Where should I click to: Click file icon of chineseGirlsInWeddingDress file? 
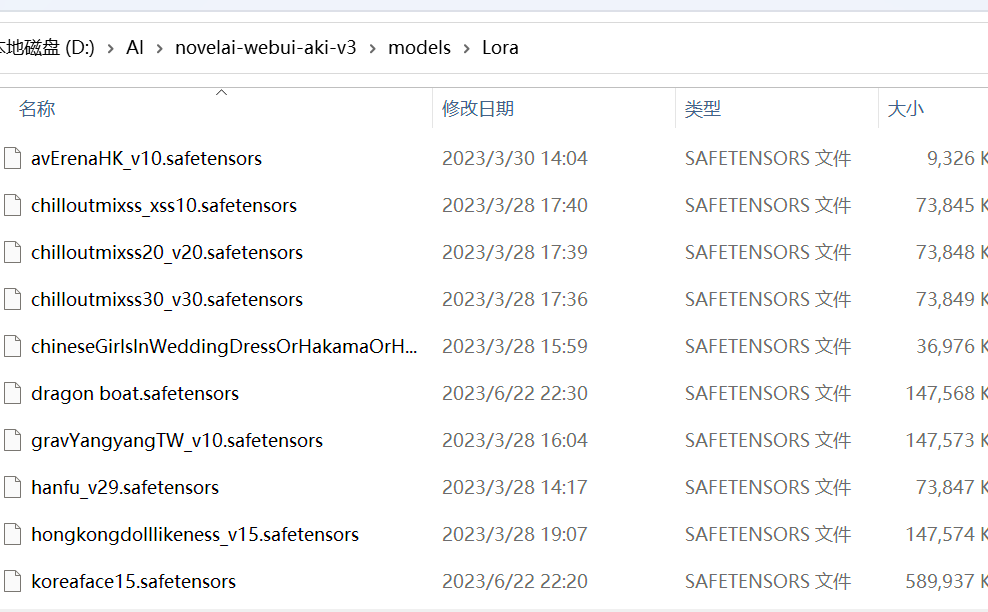coord(12,346)
